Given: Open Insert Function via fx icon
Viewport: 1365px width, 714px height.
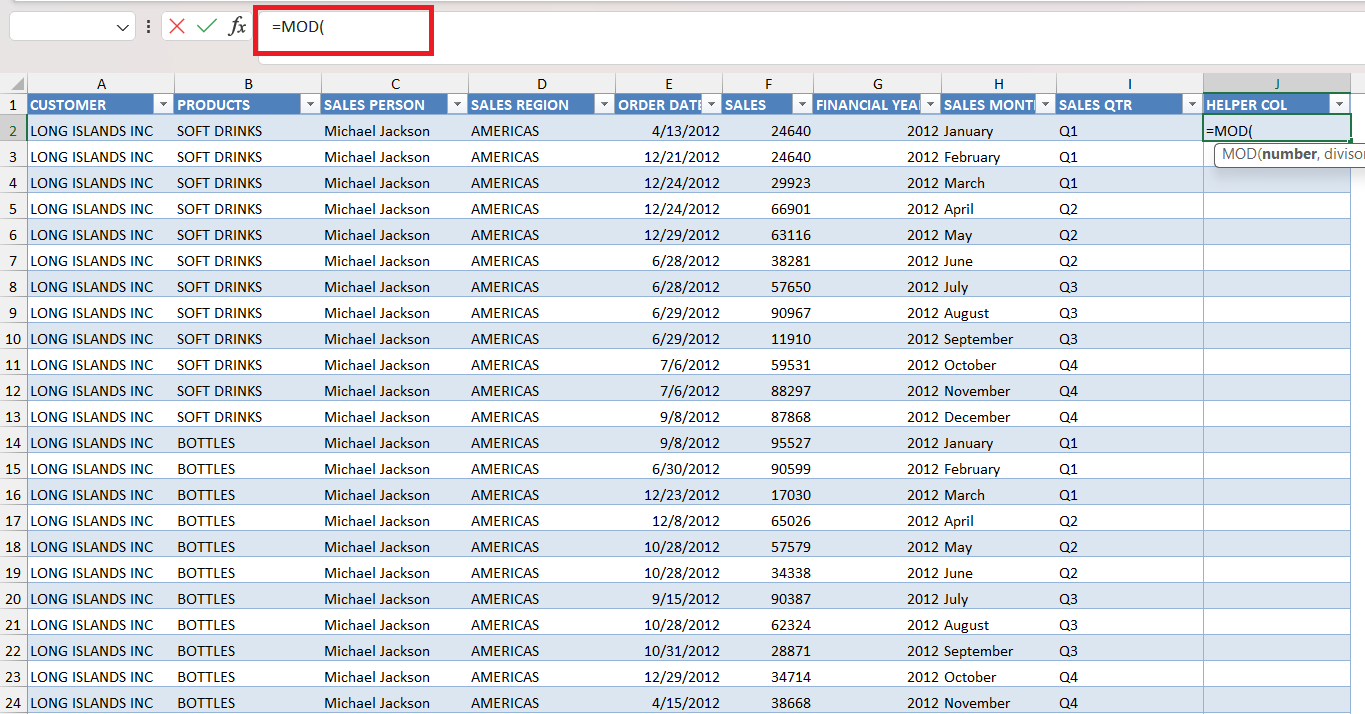Looking at the screenshot, I should tap(237, 27).
